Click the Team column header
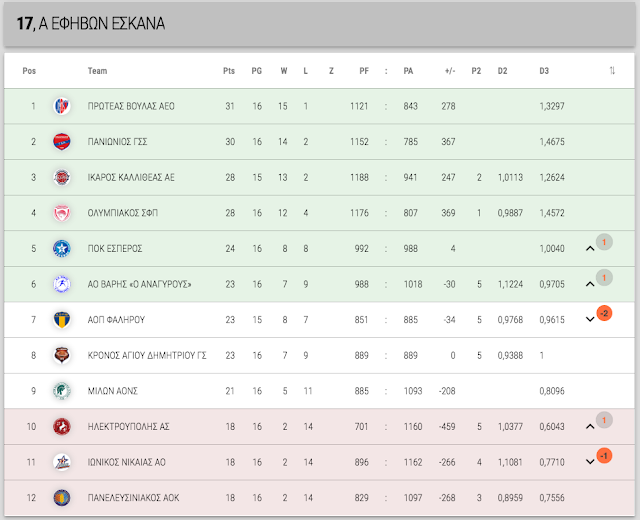Screen dimensions: 640x520 98,71
